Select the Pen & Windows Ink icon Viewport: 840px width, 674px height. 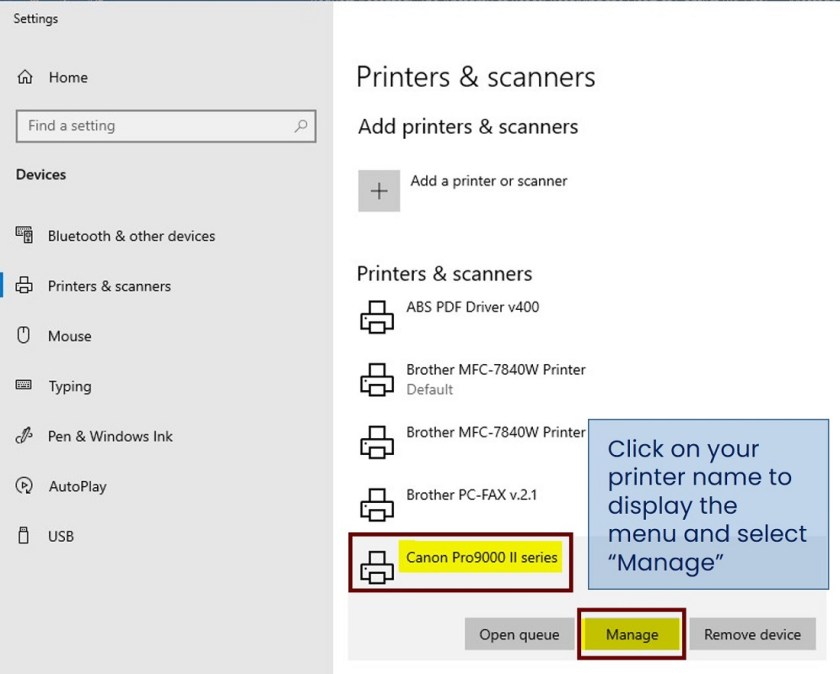[22, 436]
